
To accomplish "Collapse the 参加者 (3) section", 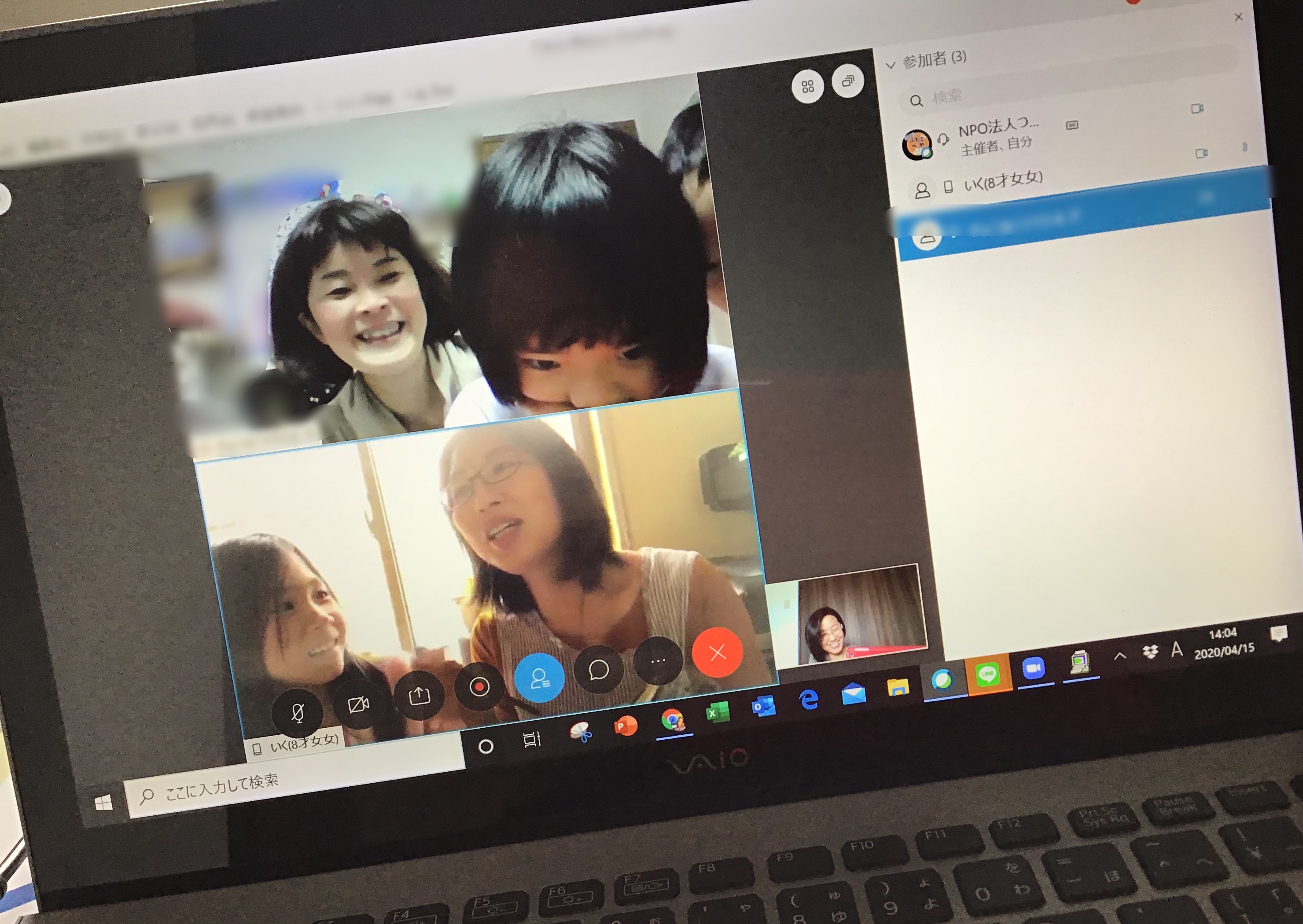I will [891, 66].
